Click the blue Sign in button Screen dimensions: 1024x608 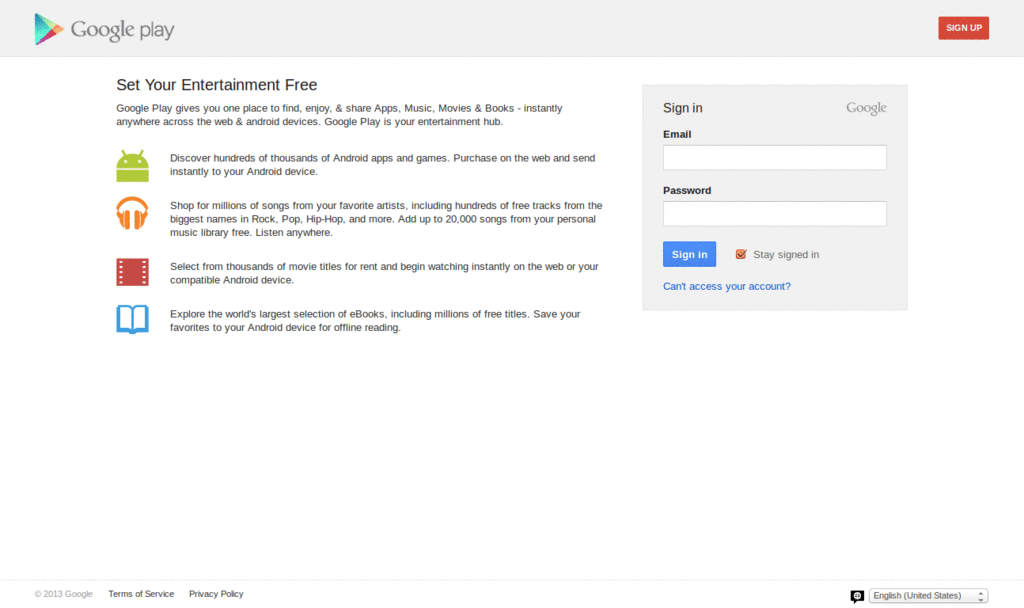689,254
